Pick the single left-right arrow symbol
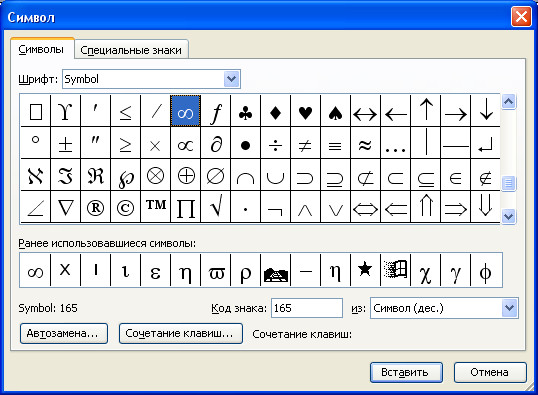Image resolution: width=538 pixels, height=395 pixels. pyautogui.click(x=365, y=111)
